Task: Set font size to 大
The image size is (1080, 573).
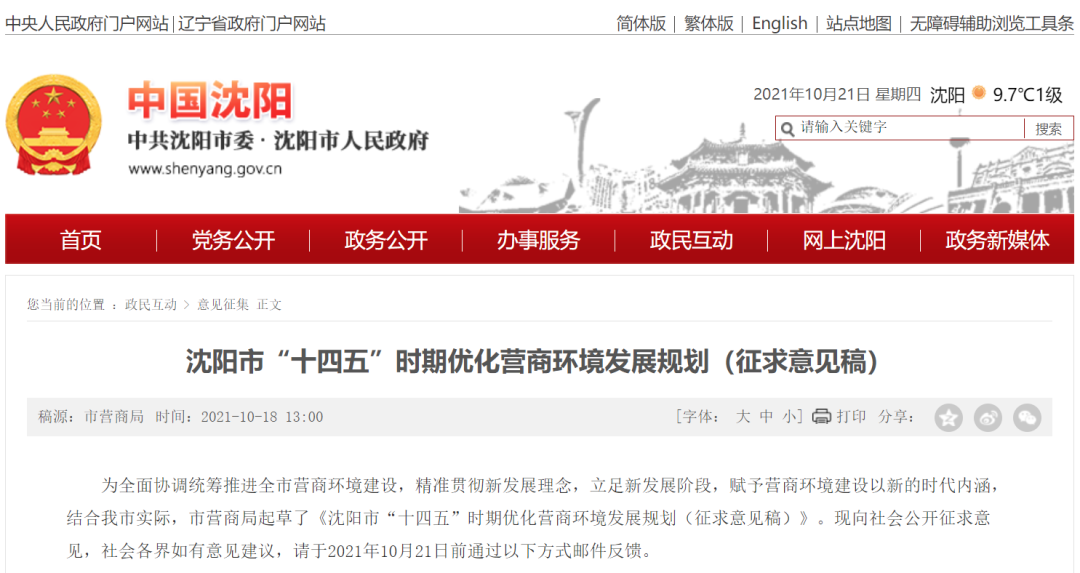Action: coord(742,417)
